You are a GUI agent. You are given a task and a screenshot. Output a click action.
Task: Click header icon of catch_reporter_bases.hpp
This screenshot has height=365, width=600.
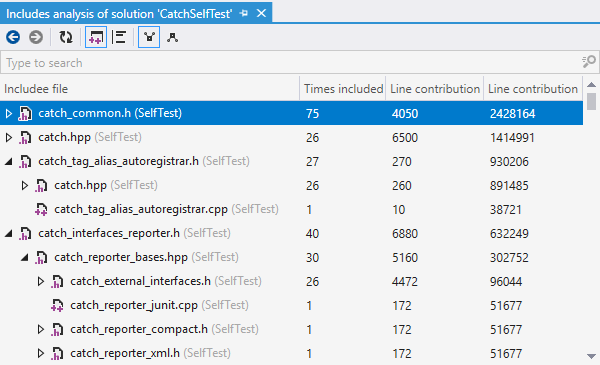(41, 258)
